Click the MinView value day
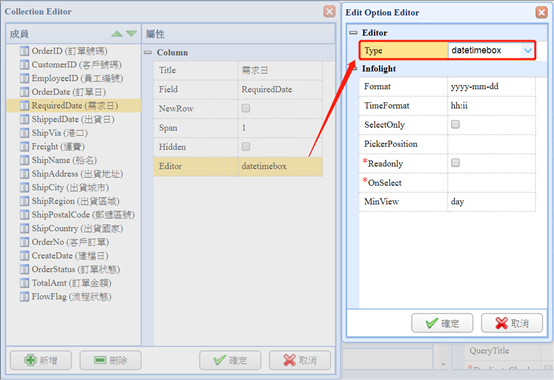 pos(491,202)
